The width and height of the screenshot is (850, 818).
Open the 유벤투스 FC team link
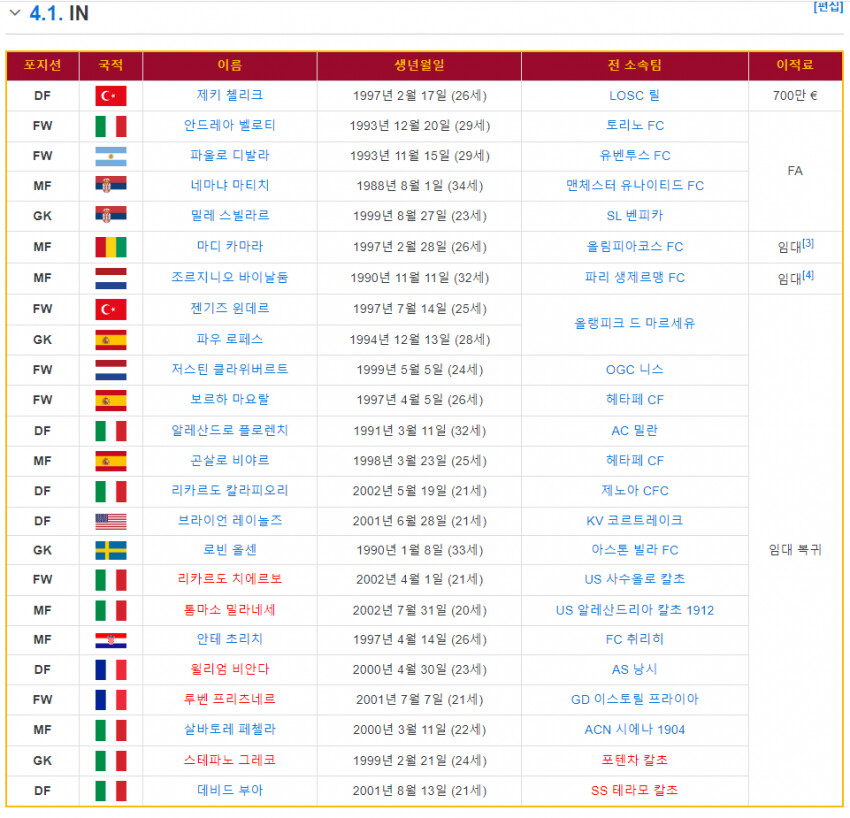(x=634, y=156)
